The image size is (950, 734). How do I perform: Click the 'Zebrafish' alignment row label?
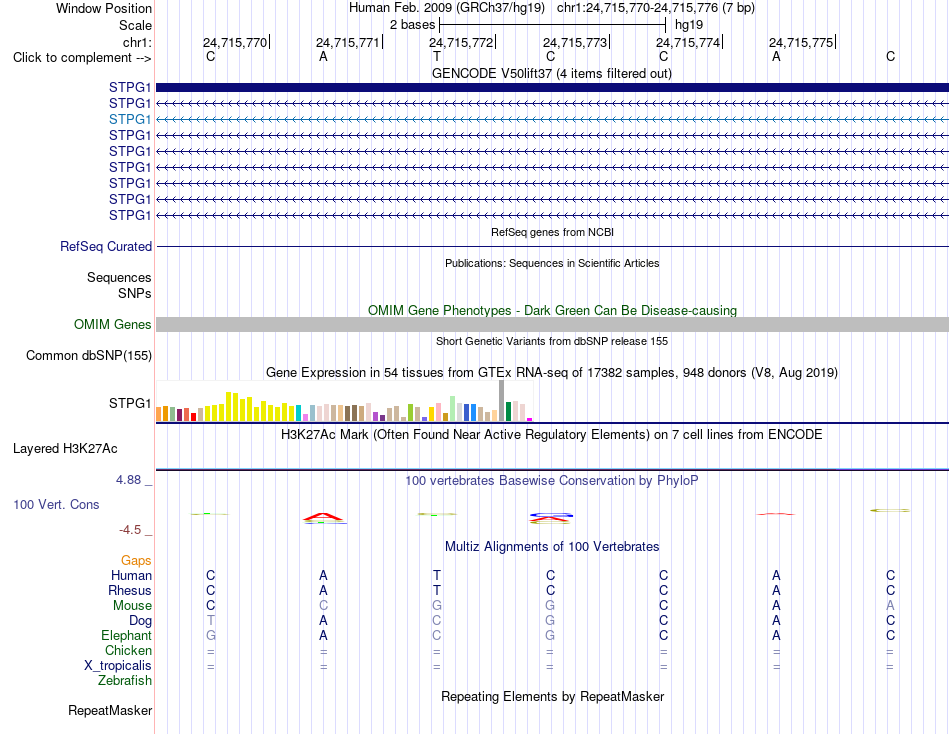click(125, 681)
